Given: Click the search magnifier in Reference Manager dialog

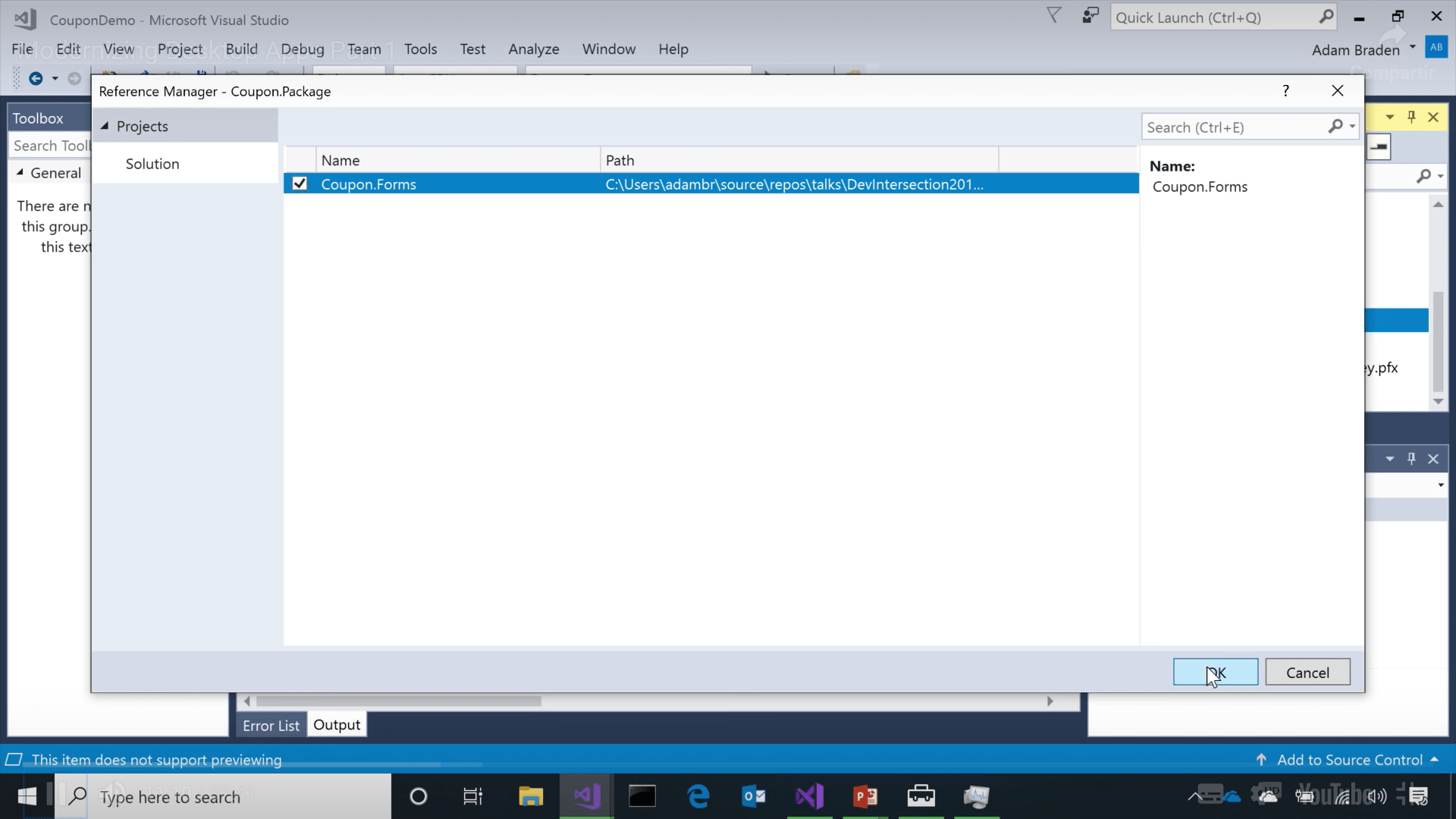Looking at the screenshot, I should pyautogui.click(x=1336, y=127).
